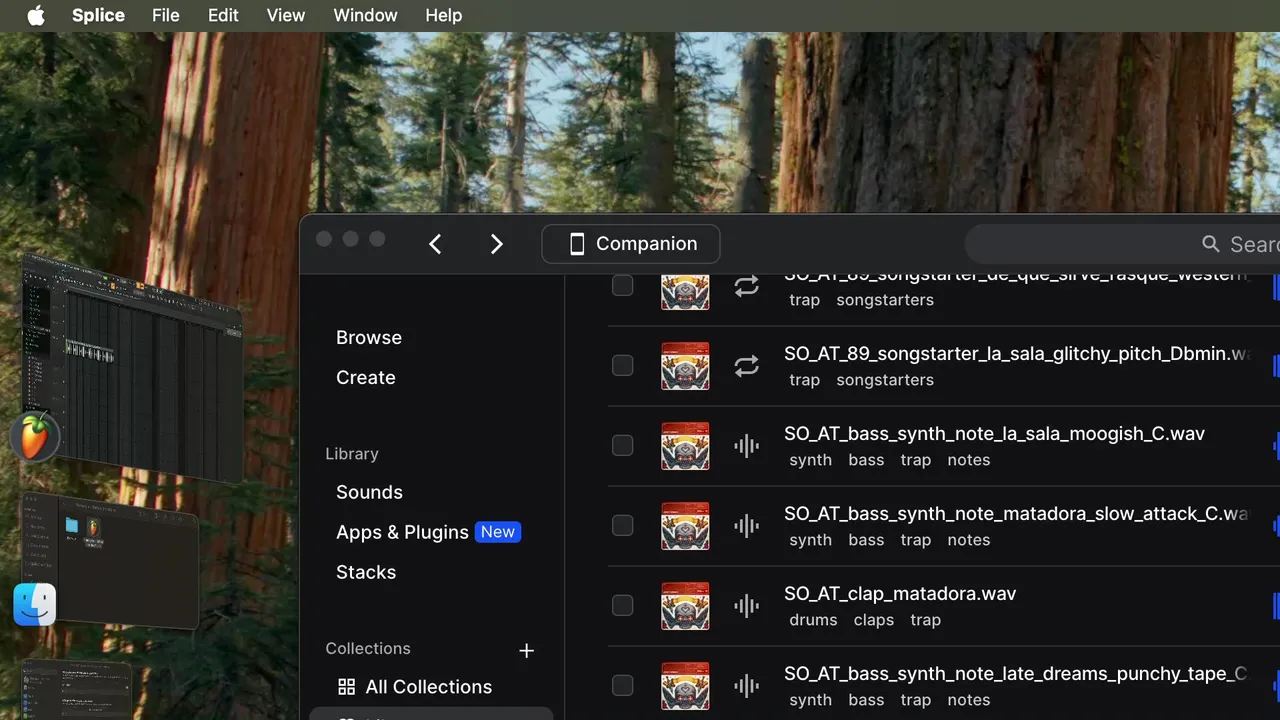Add a new collection with plus icon
Screen dimensions: 1280x720
coord(527,651)
